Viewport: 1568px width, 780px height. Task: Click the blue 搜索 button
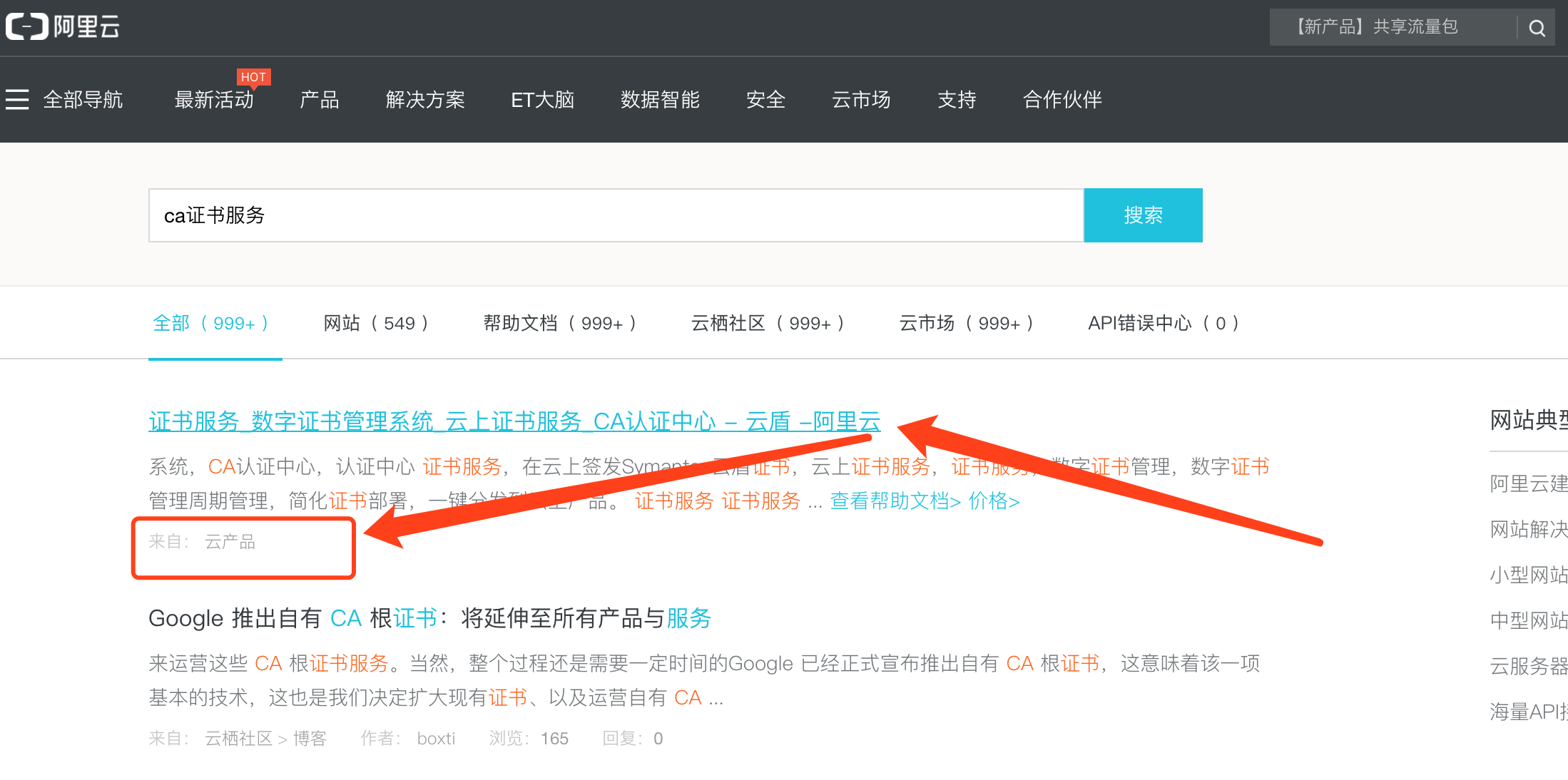[1144, 215]
